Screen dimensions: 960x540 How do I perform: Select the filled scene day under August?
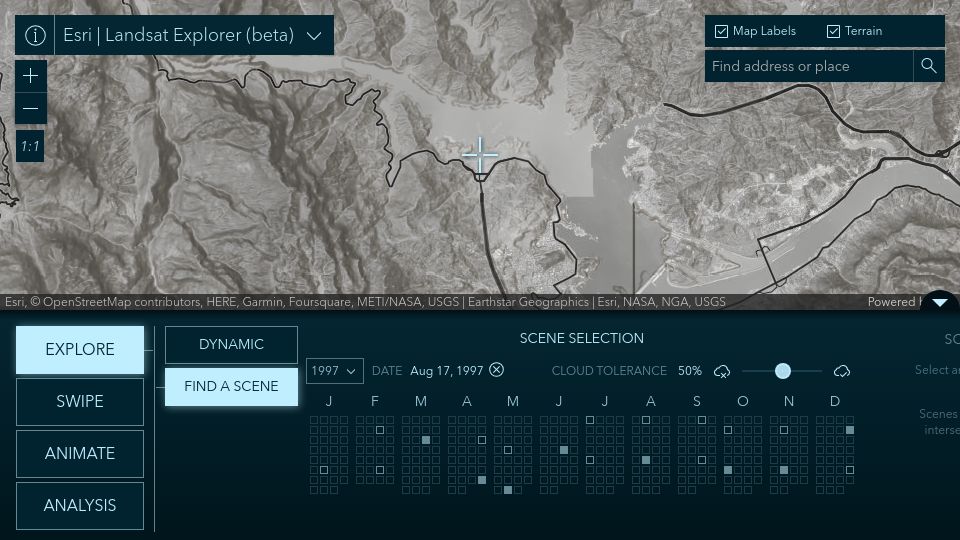pyautogui.click(x=646, y=460)
